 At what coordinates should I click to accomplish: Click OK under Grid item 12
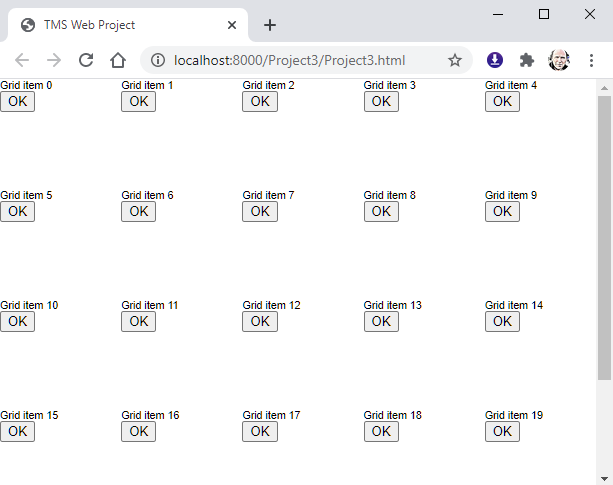pyautogui.click(x=260, y=322)
